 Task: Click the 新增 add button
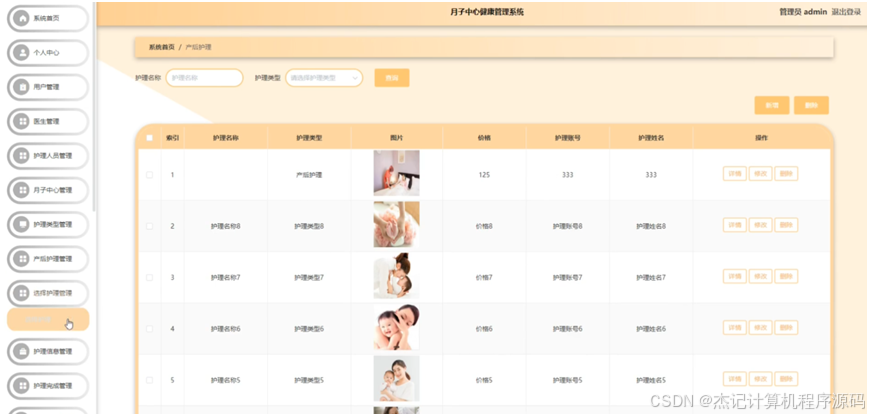coord(771,105)
